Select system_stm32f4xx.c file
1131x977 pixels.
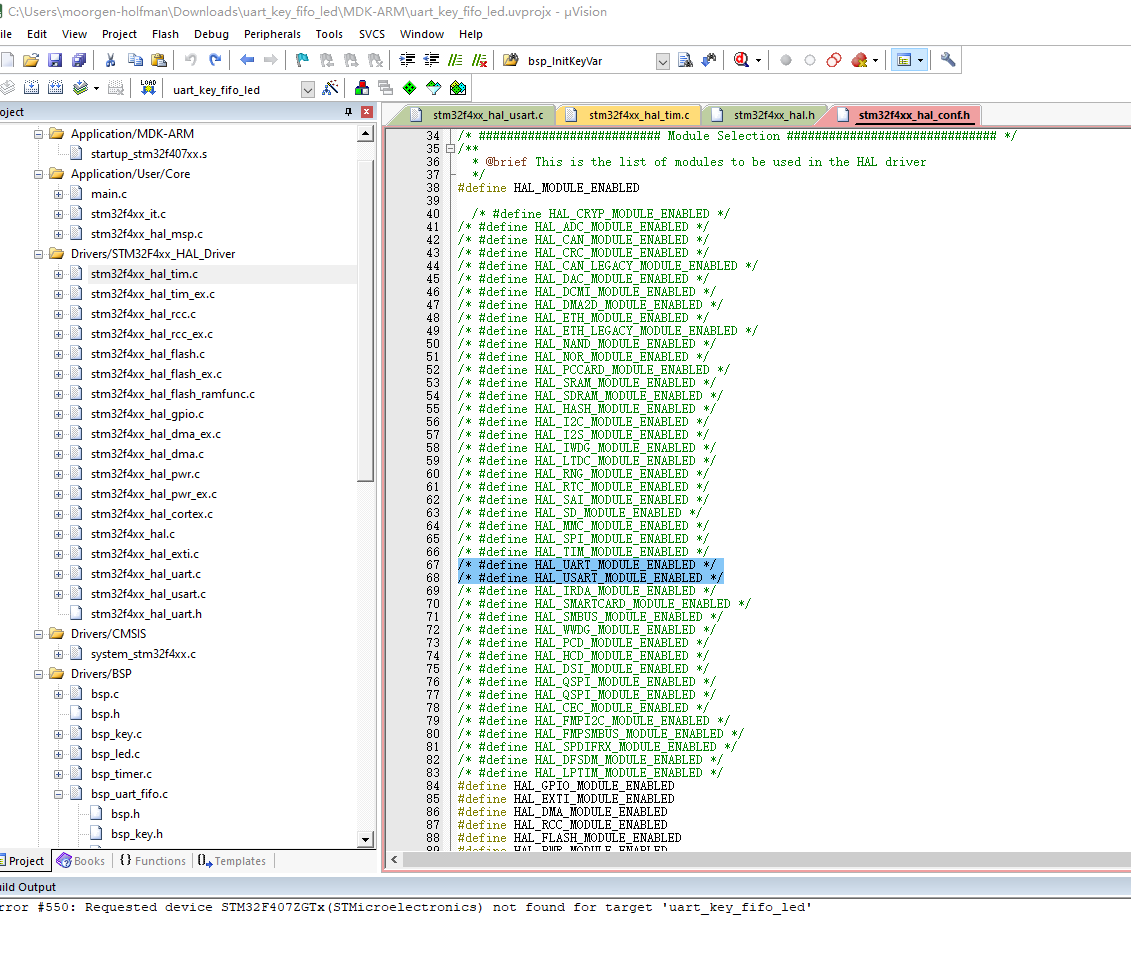tap(143, 654)
